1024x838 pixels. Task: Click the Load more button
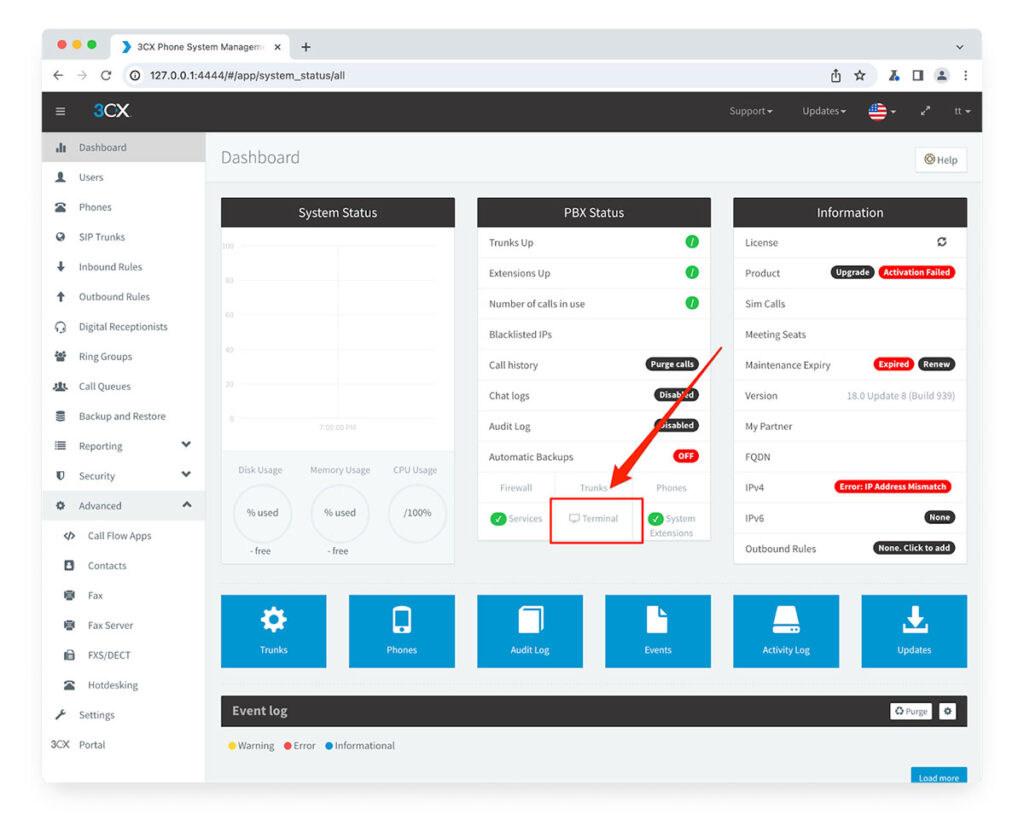(938, 775)
